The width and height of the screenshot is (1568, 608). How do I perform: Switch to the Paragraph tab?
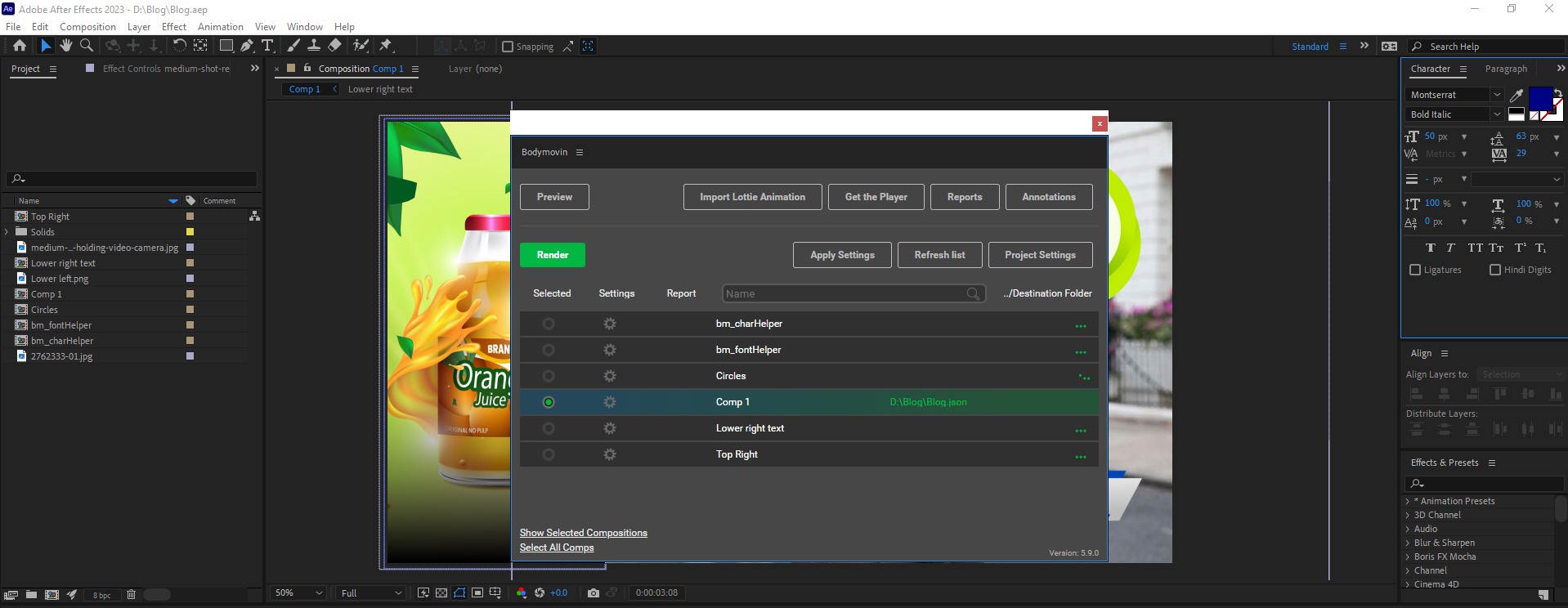pos(1506,69)
